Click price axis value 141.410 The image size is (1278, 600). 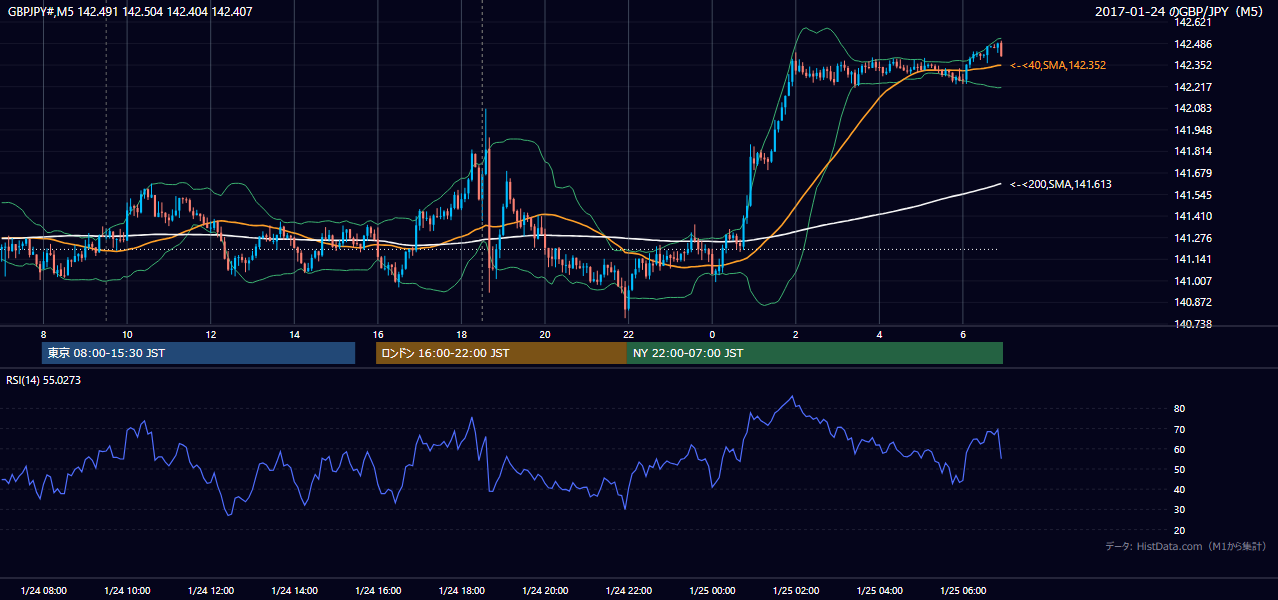(1195, 216)
